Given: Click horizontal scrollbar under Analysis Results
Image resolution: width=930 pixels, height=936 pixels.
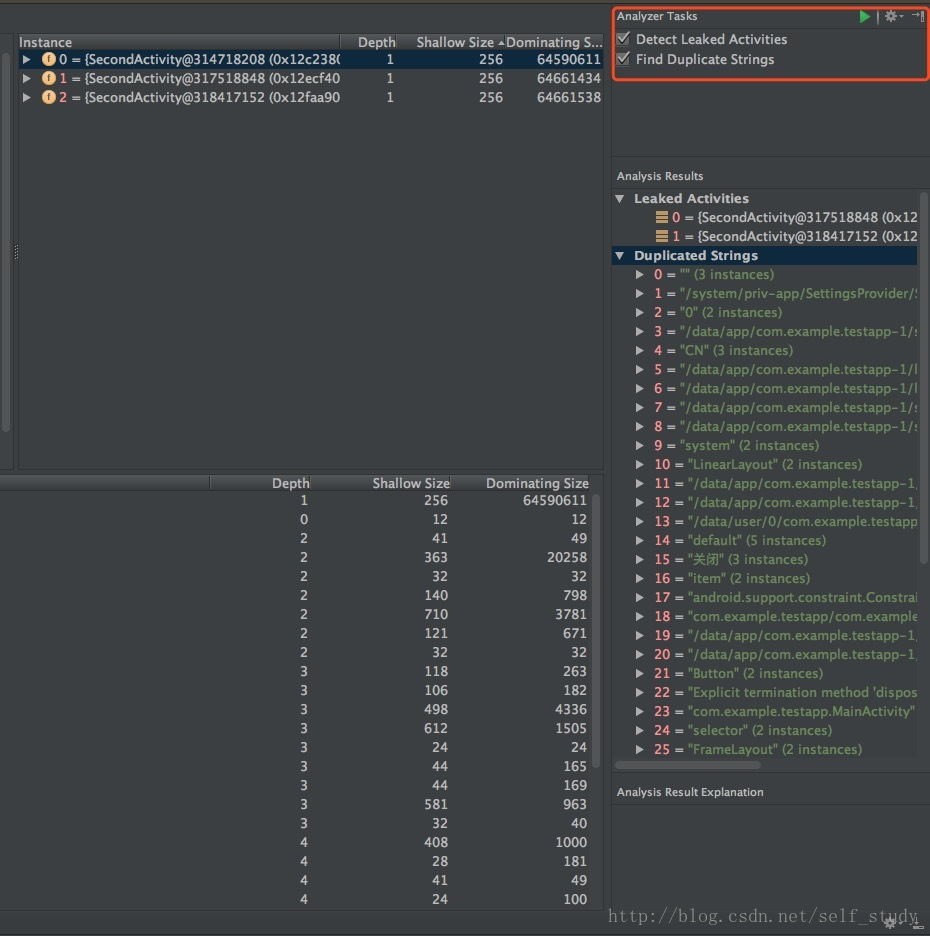Looking at the screenshot, I should (x=688, y=765).
